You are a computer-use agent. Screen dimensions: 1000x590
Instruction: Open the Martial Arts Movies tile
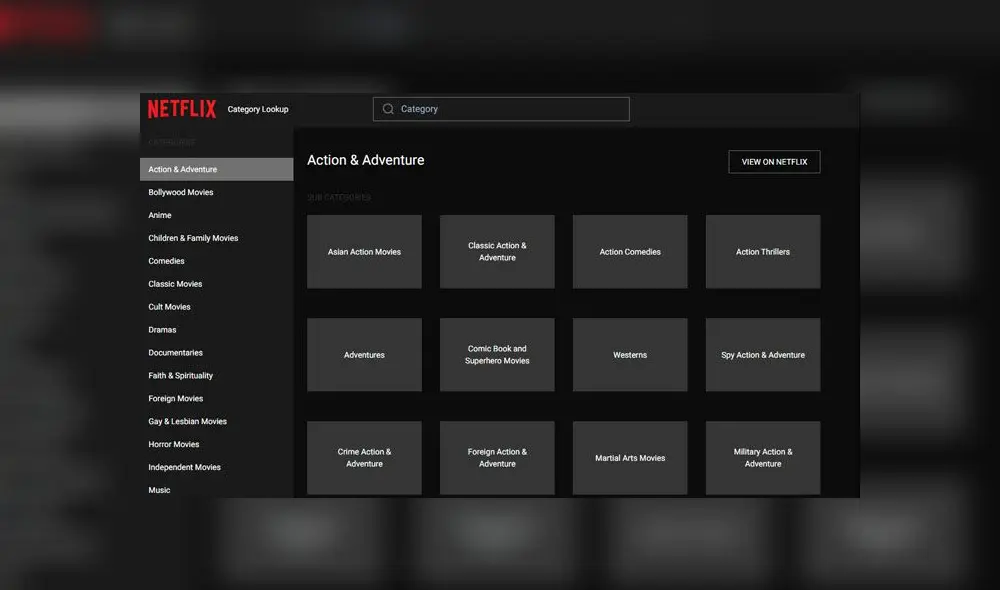click(x=630, y=458)
